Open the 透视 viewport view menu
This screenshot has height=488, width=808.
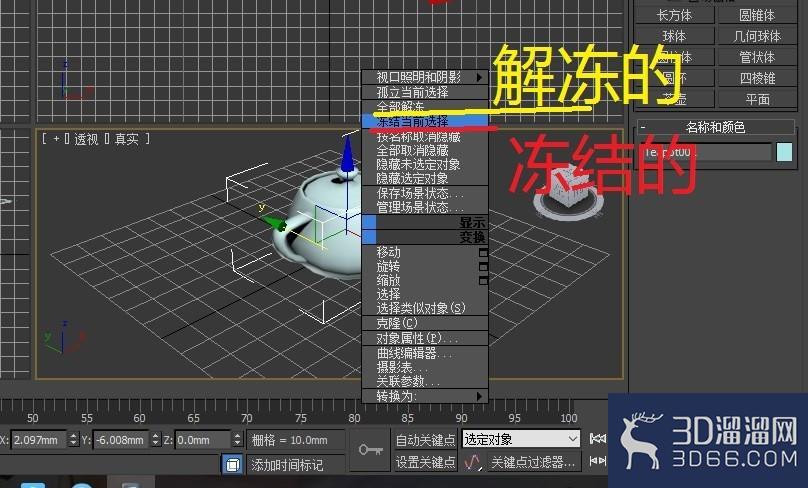(86, 139)
